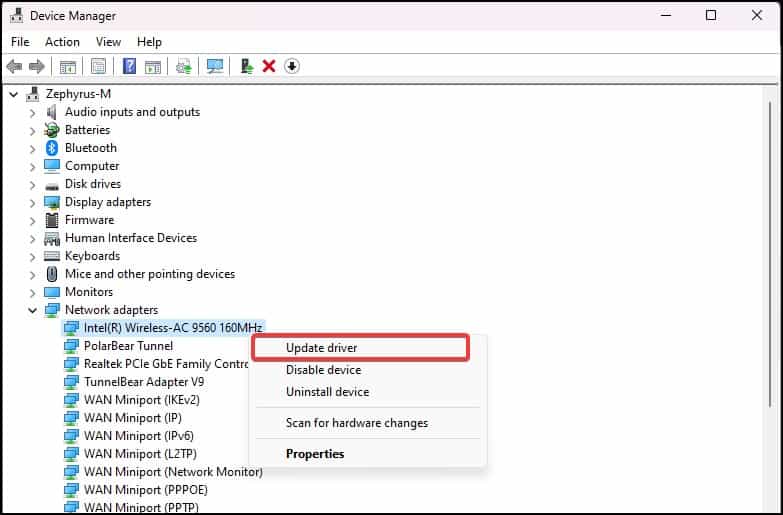
Task: Open the File menu
Action: point(20,42)
